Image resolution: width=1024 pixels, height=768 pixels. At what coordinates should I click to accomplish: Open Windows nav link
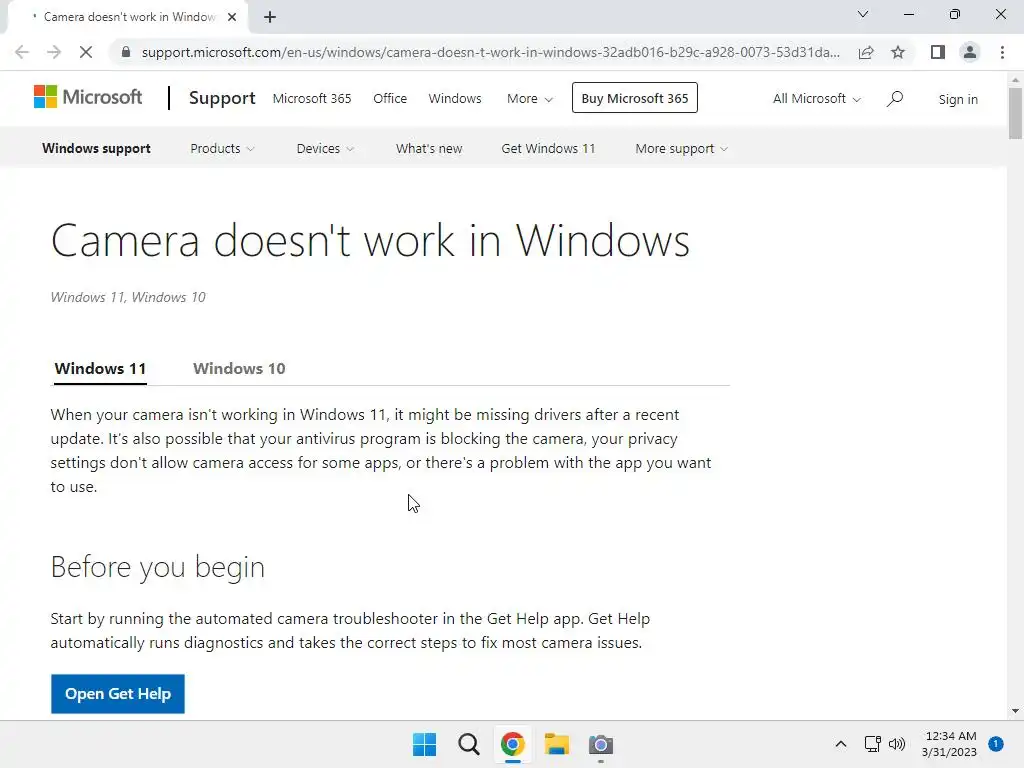(x=455, y=99)
